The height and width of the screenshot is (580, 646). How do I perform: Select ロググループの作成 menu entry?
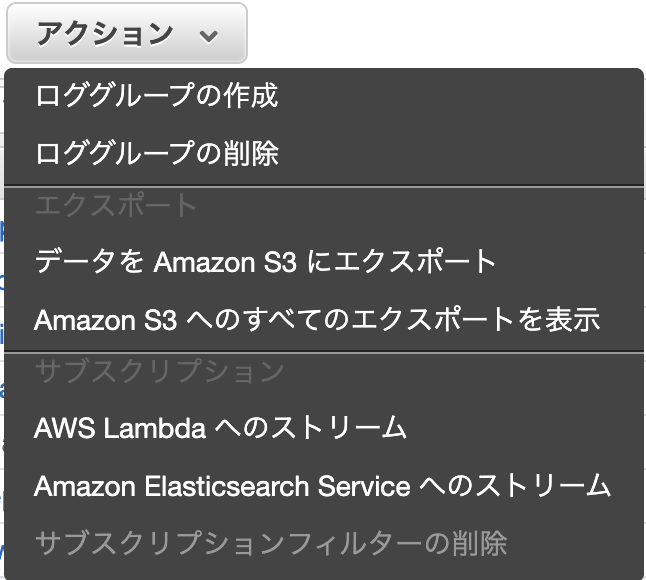(156, 96)
